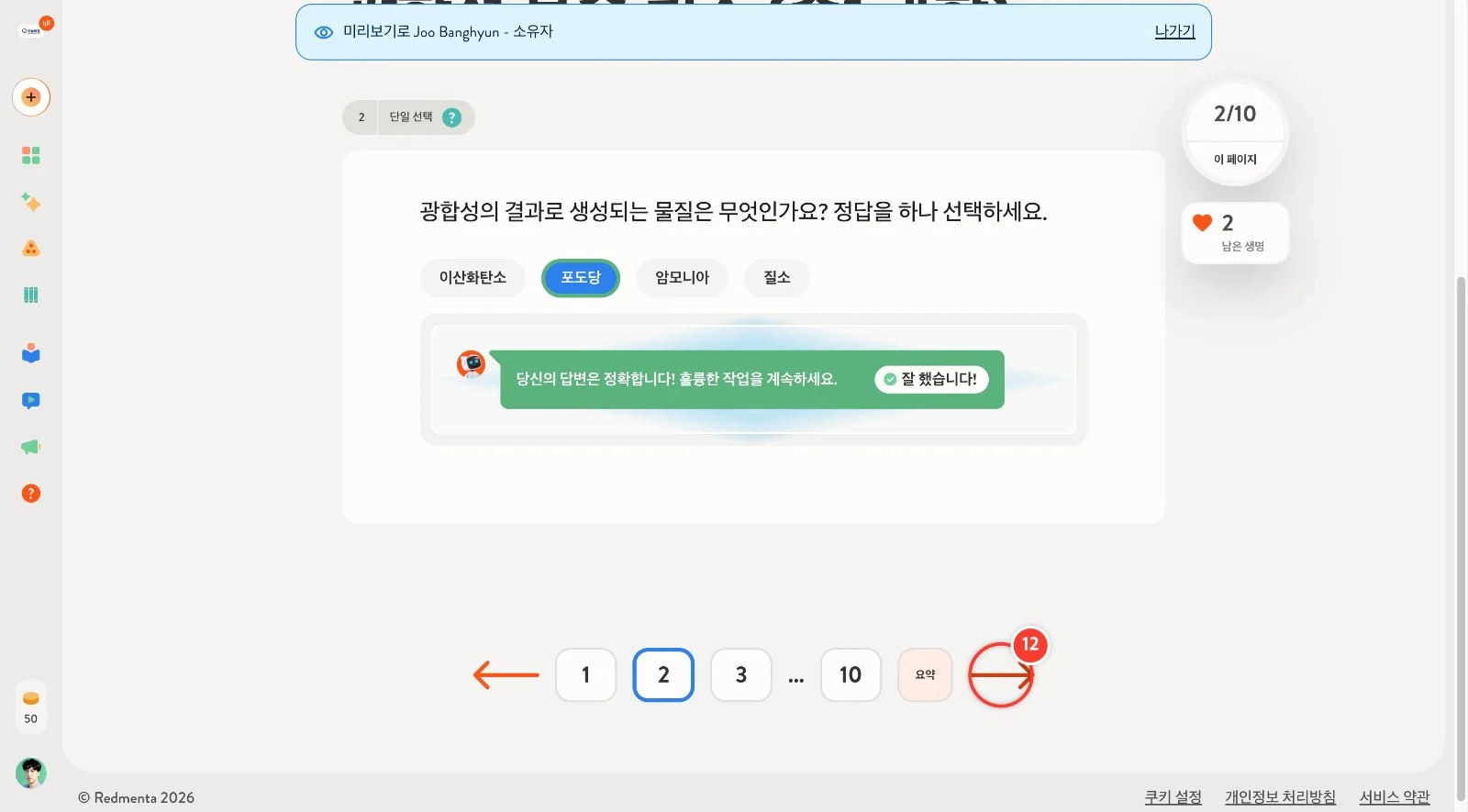The image size is (1468, 812).
Task: Select current page 2 in pagination
Action: click(663, 675)
